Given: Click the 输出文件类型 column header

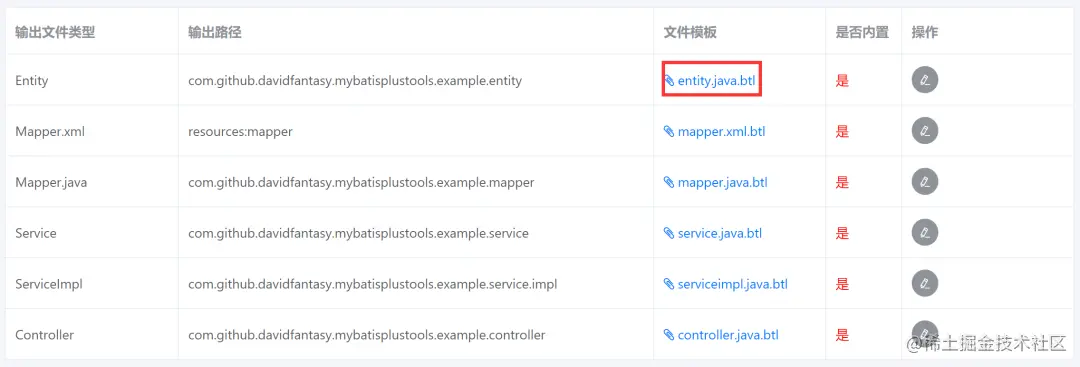Looking at the screenshot, I should (55, 32).
